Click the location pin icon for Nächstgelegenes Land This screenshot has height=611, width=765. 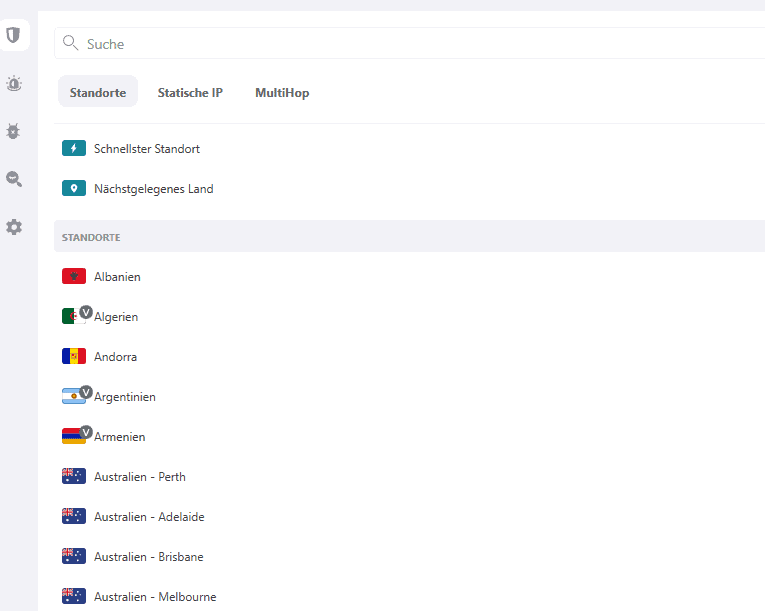[x=74, y=188]
